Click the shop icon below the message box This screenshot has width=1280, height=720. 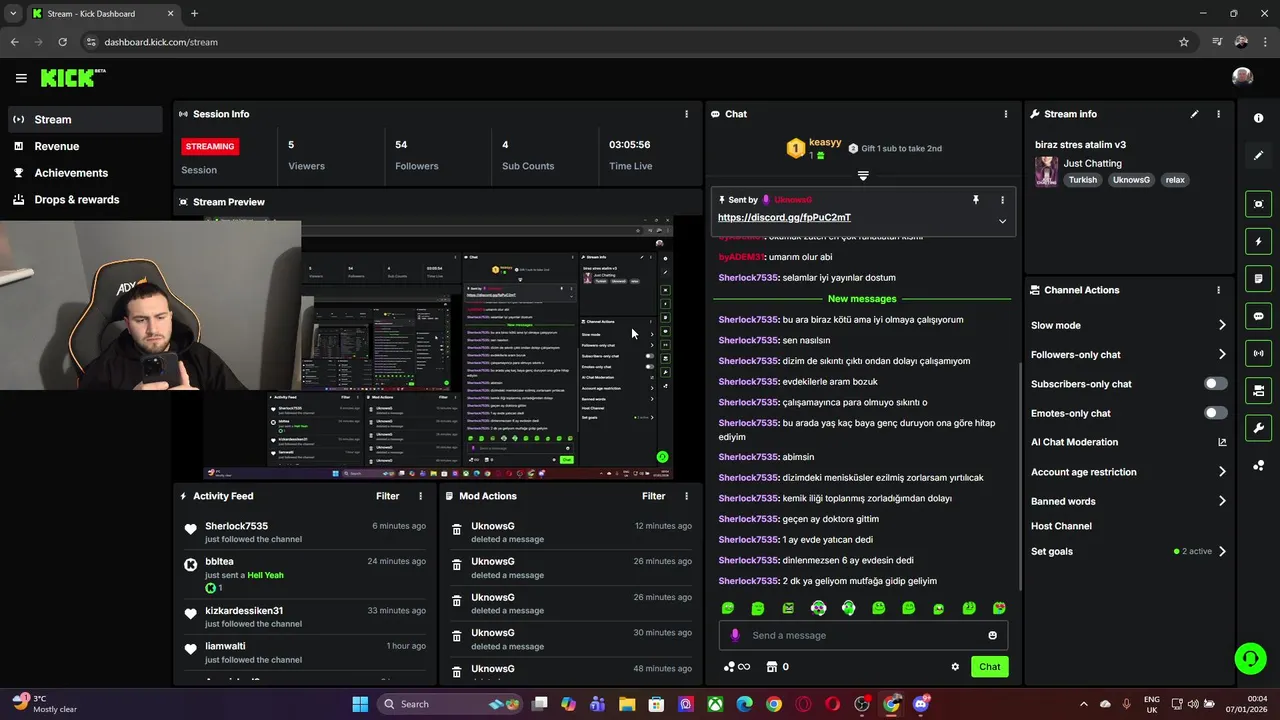tap(772, 667)
